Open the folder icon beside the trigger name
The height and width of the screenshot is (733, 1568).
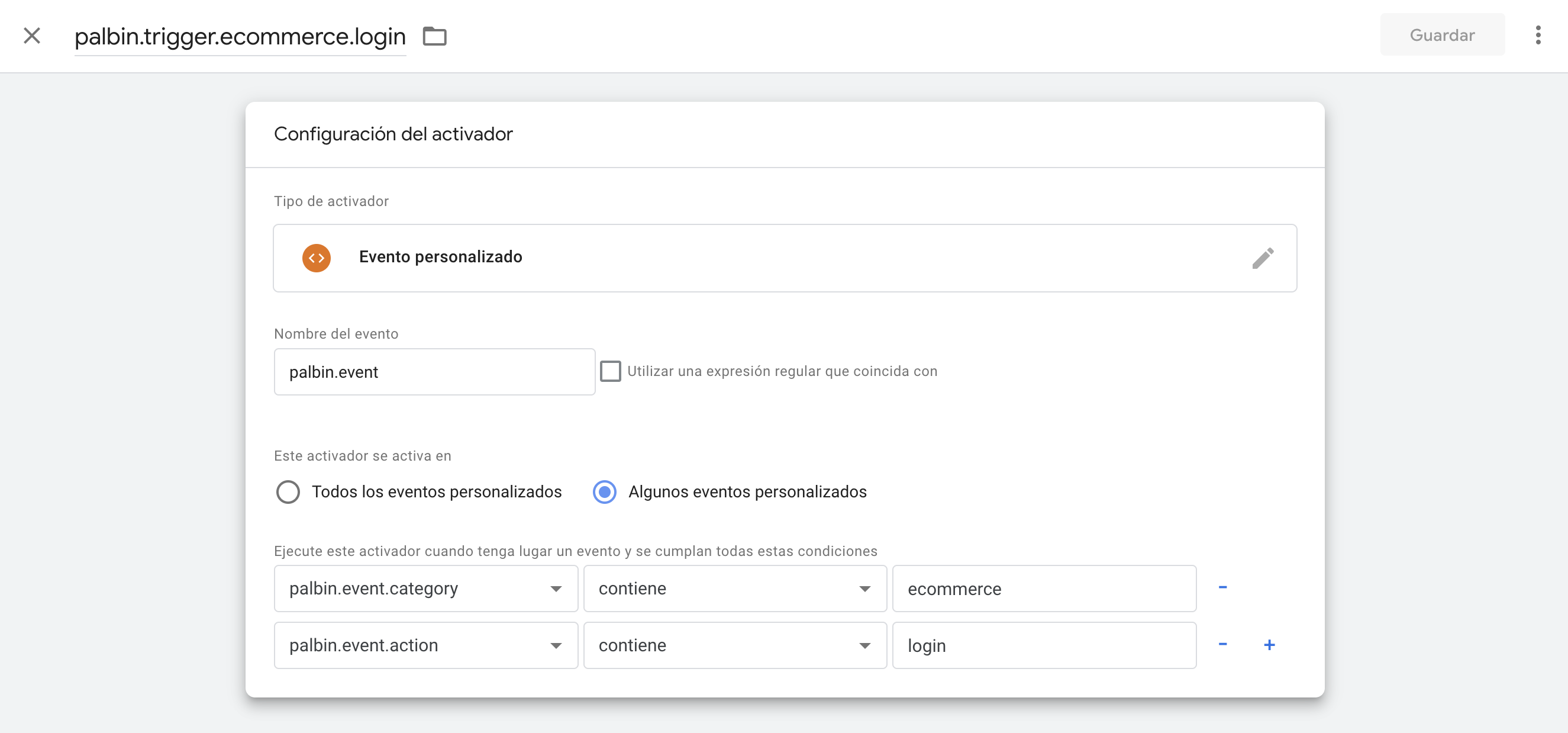(435, 37)
